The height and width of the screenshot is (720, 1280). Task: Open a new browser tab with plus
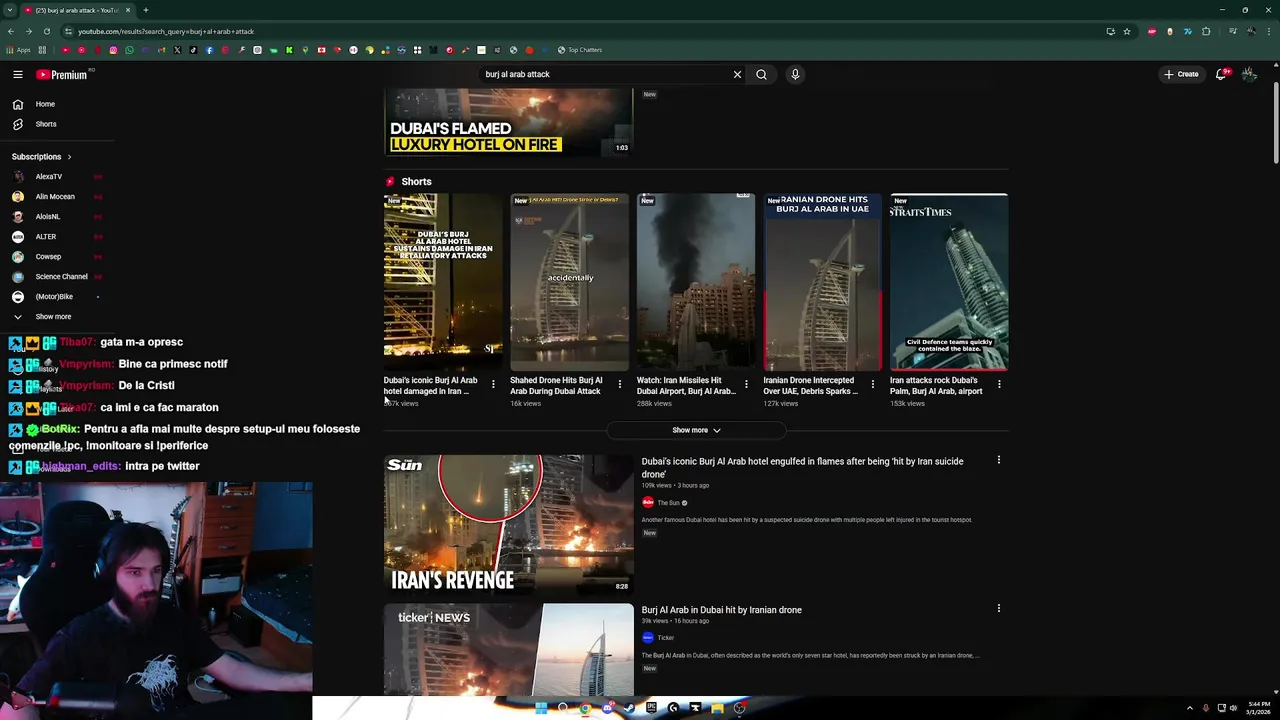point(145,10)
